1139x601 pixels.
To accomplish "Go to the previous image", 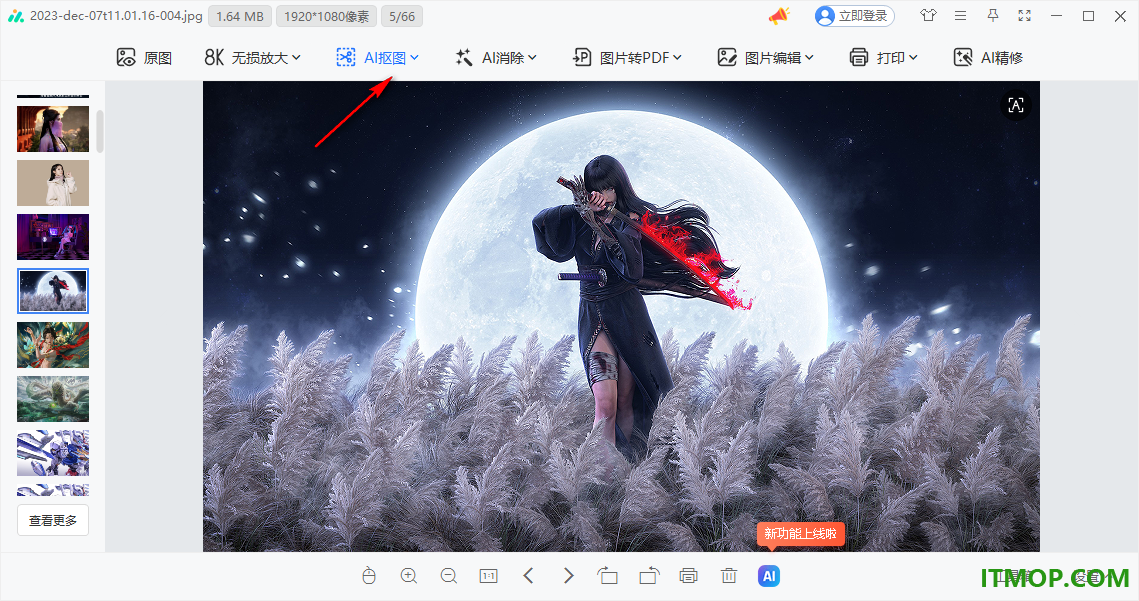I will point(529,576).
